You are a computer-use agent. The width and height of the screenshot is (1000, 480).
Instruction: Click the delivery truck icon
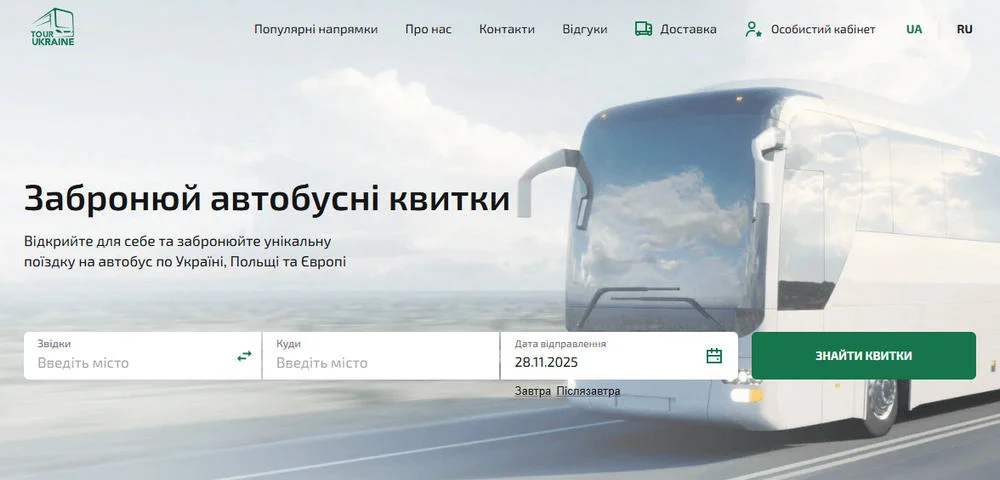pos(643,29)
